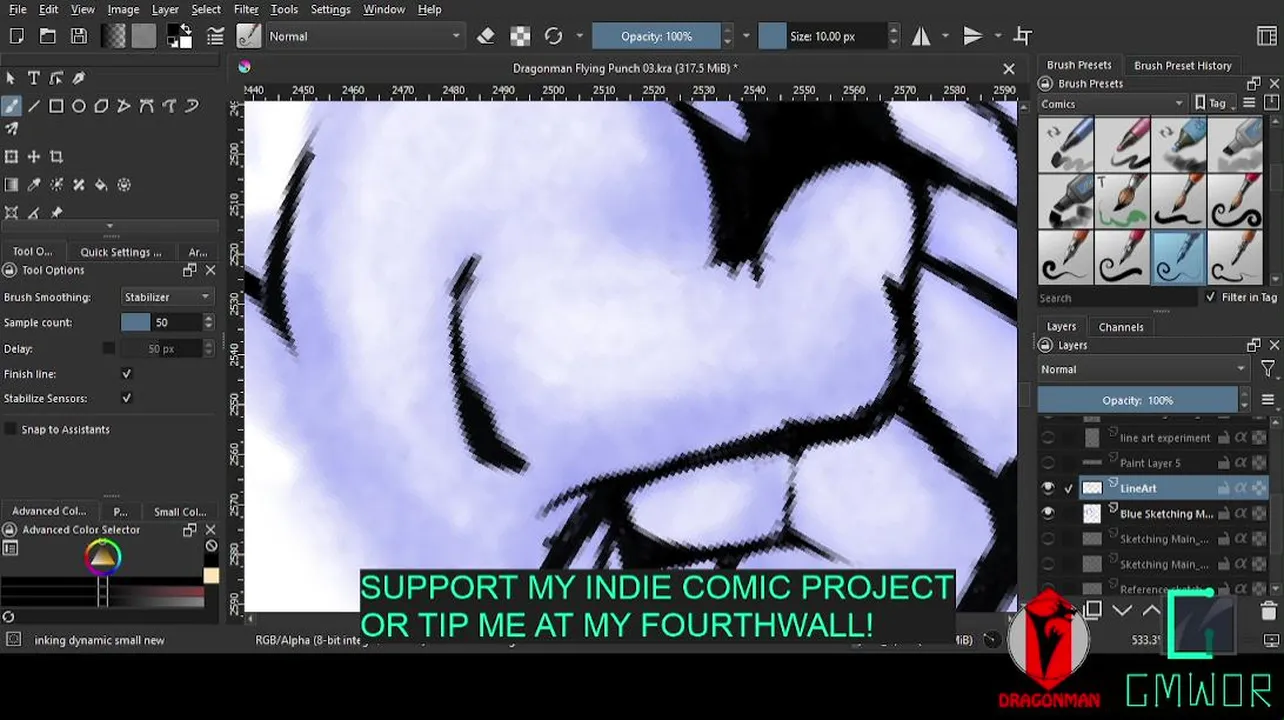Open the brush settings editor
Screen dimensions: 1284x720
pos(215,36)
